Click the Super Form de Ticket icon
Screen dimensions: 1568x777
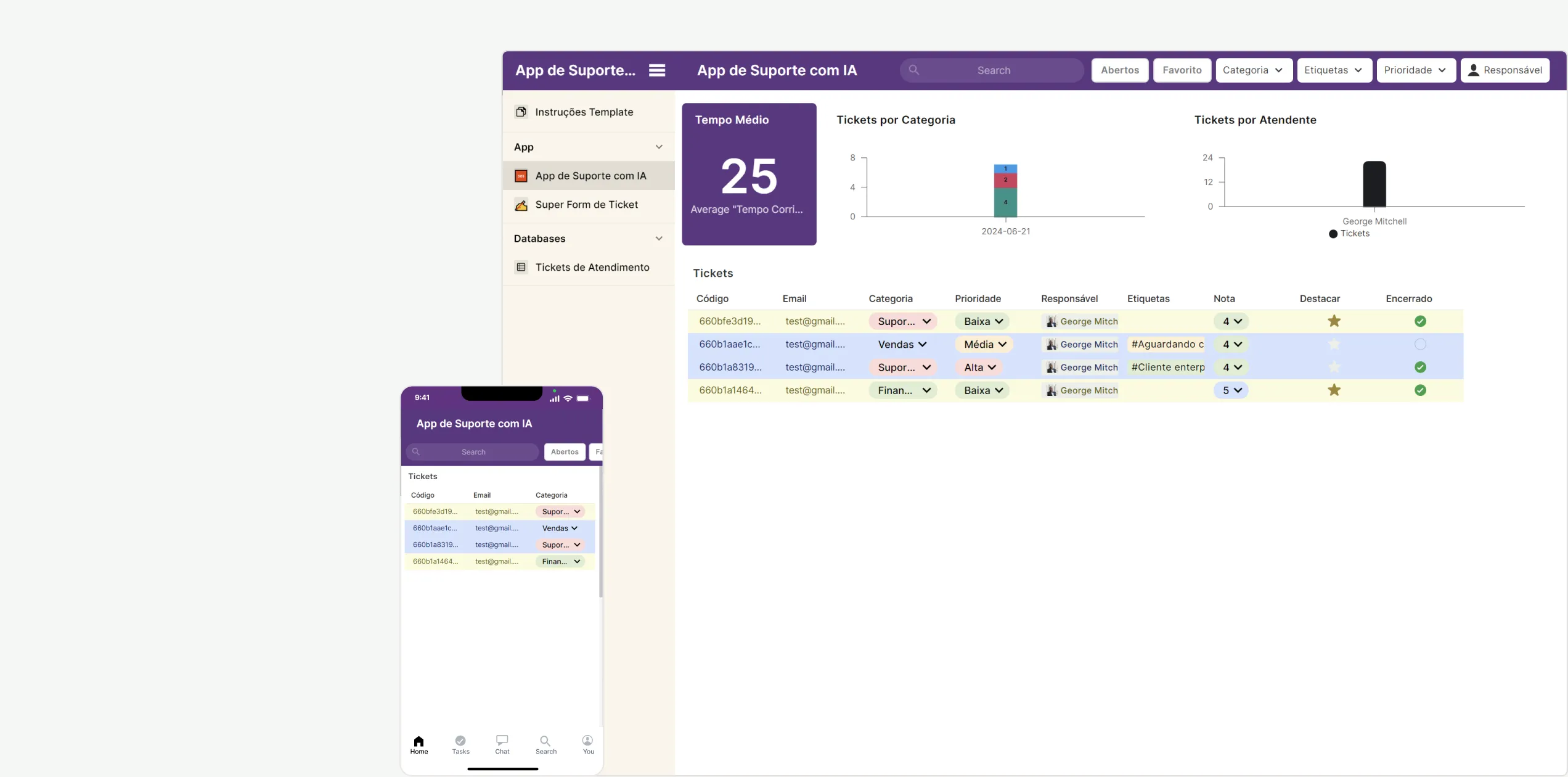[x=521, y=205]
